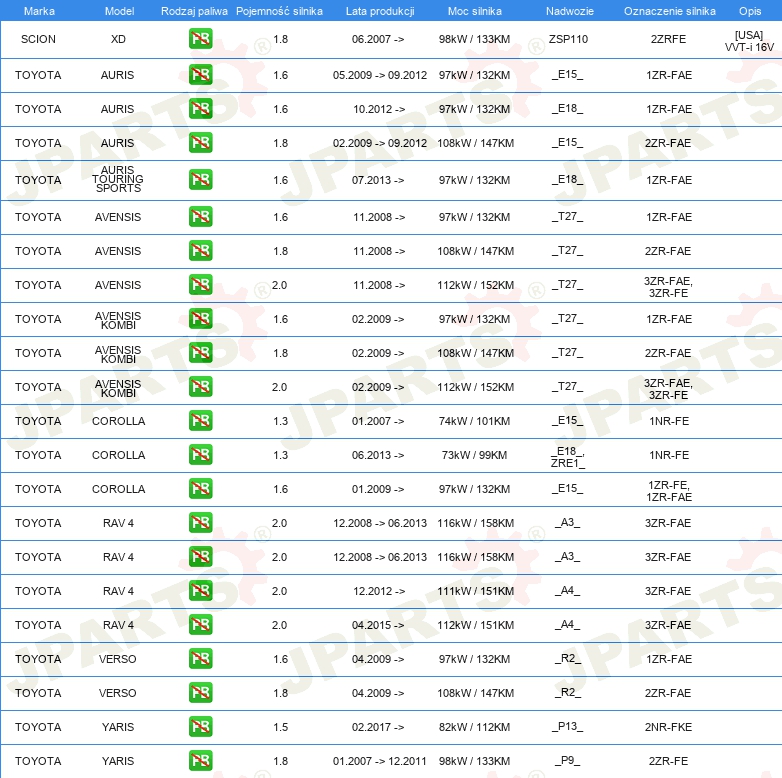
Task: Click the 2NR-FKE engine code
Action: (668, 727)
